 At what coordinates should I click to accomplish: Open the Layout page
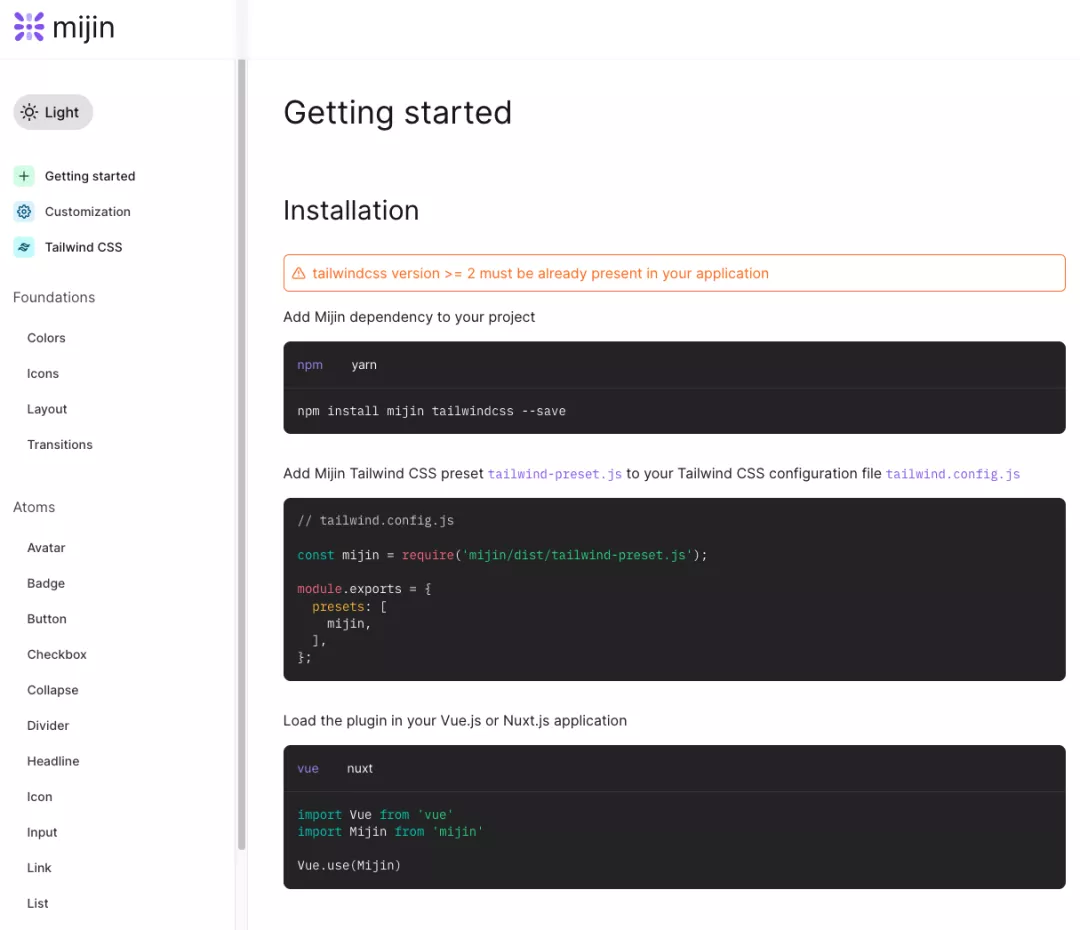(x=47, y=409)
